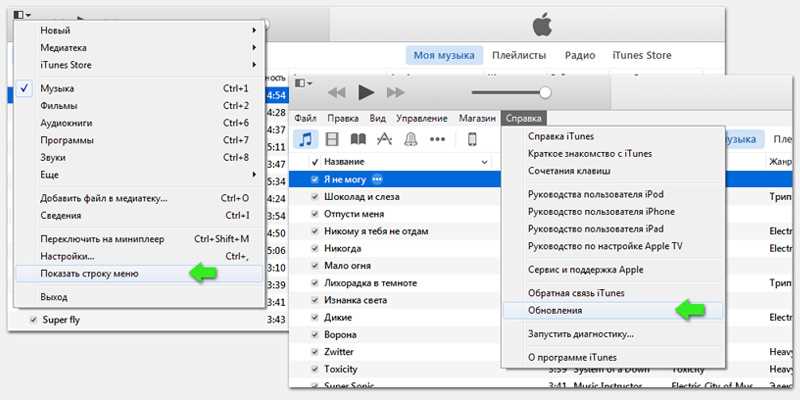
Task: Expand the iTunes Store submenu
Action: 140,65
